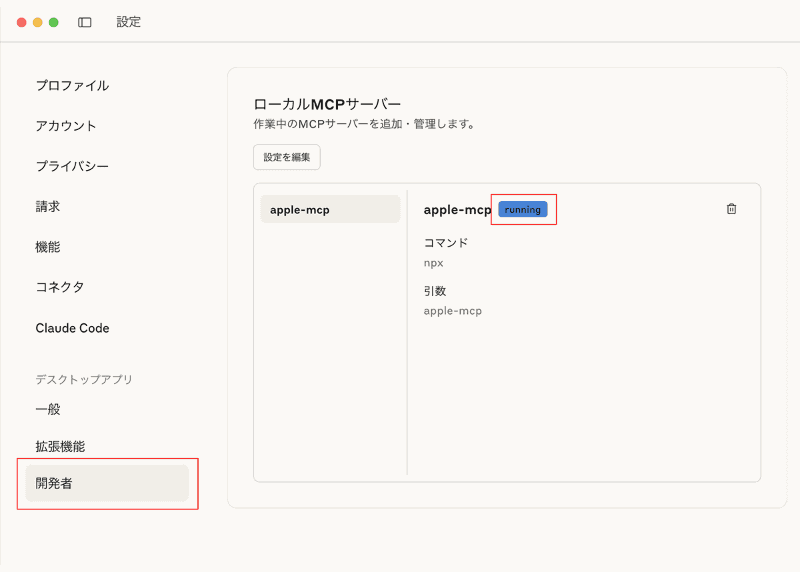Open 一般 desktop app settings
This screenshot has height=572, width=800.
pyautogui.click(x=48, y=409)
